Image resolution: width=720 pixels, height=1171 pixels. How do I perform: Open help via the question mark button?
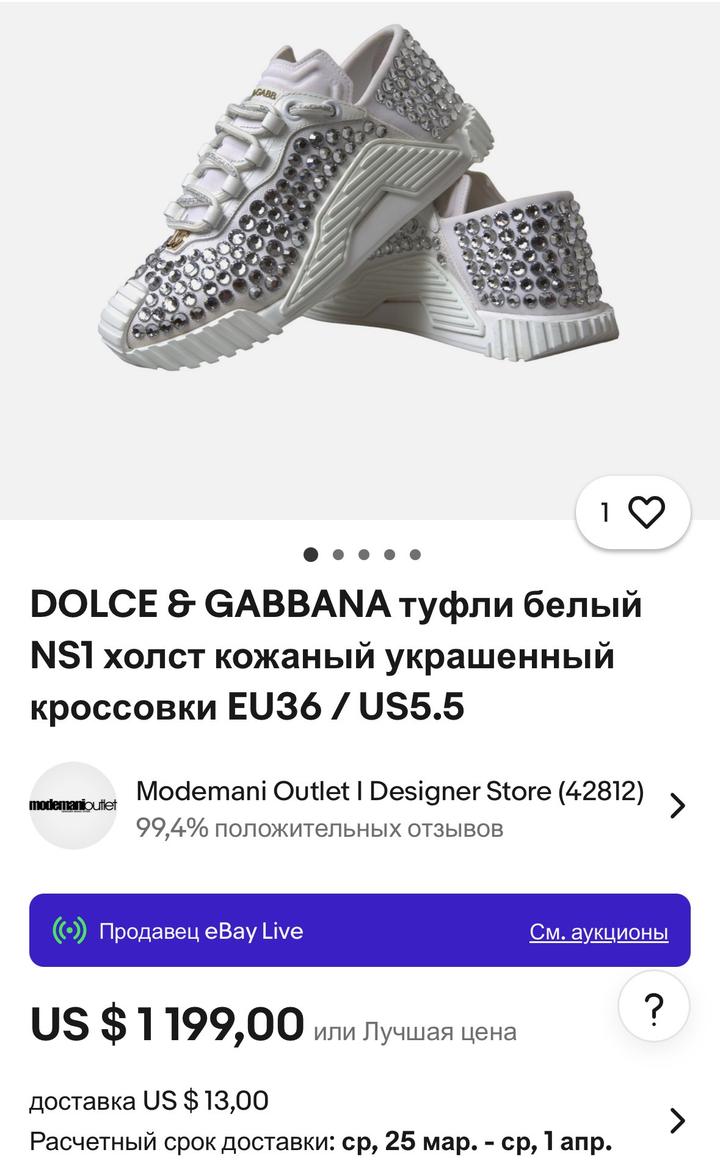click(653, 1009)
